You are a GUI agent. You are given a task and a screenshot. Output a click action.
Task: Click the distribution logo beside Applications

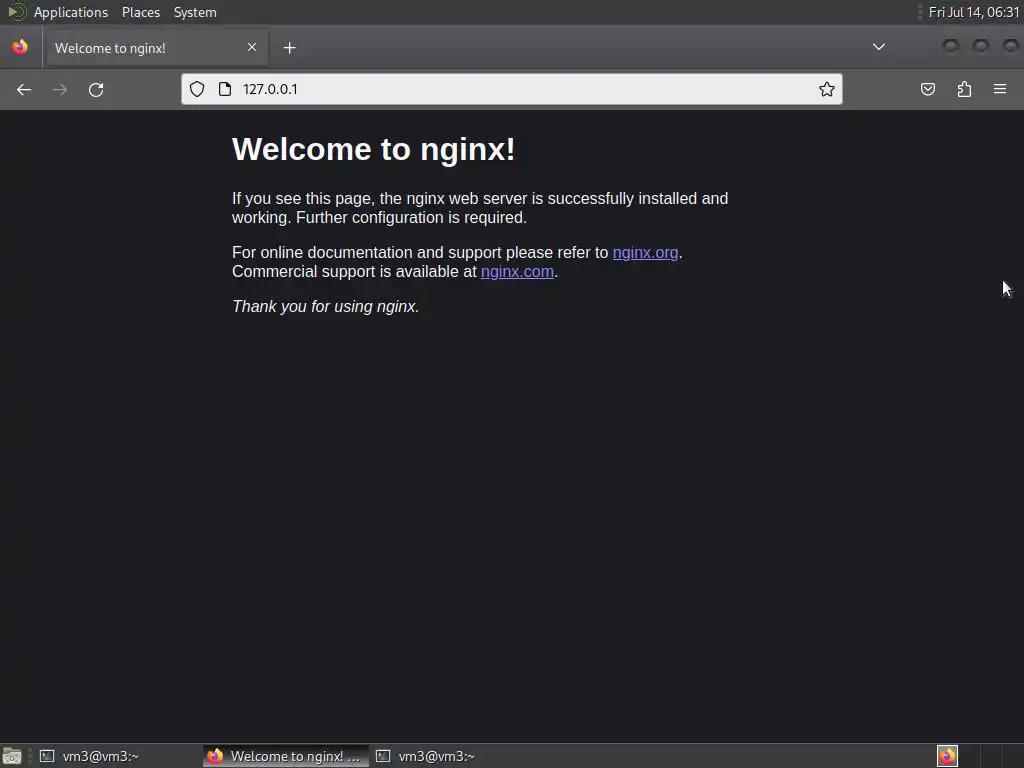16,12
